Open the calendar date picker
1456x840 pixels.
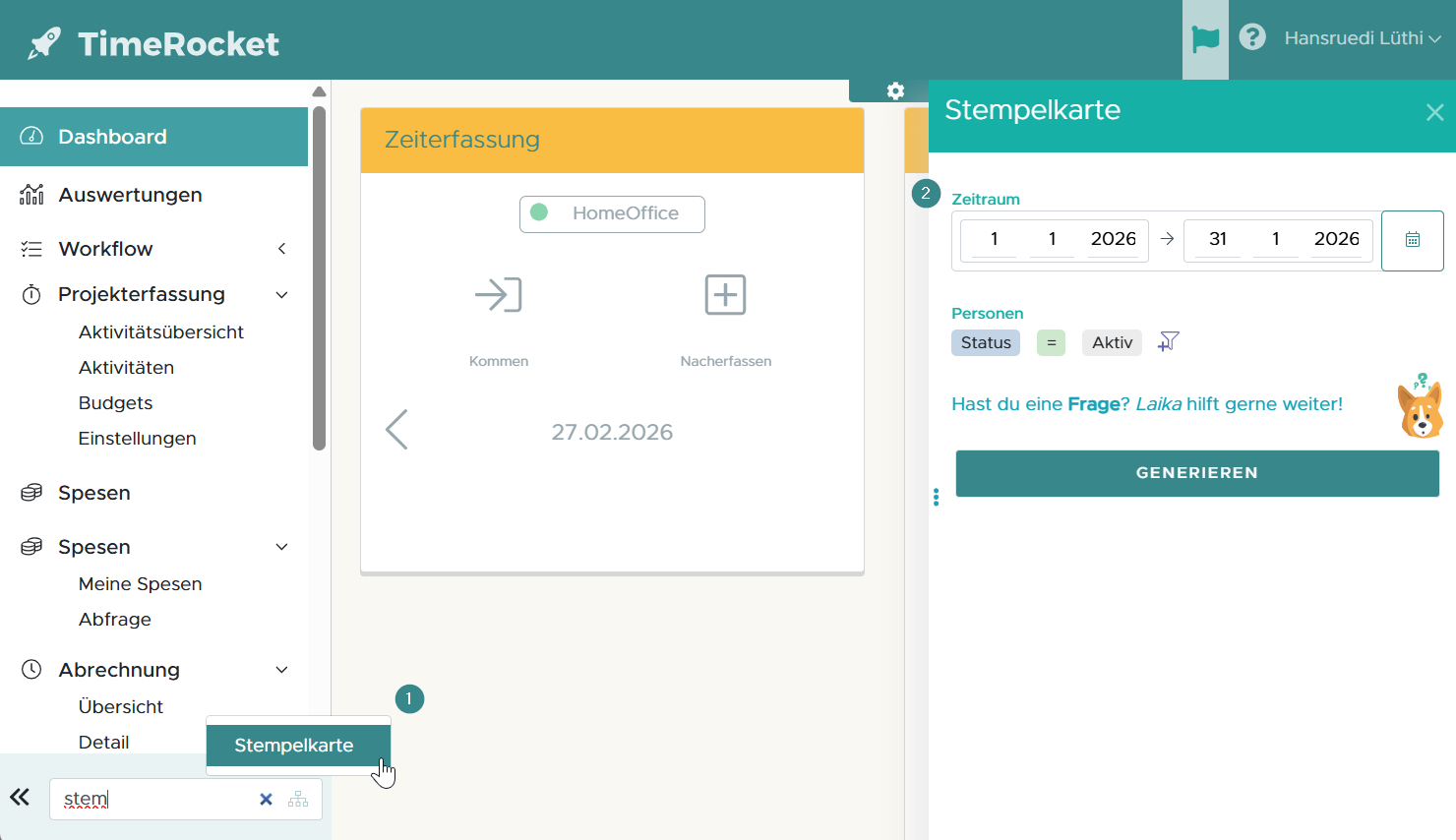pos(1412,240)
